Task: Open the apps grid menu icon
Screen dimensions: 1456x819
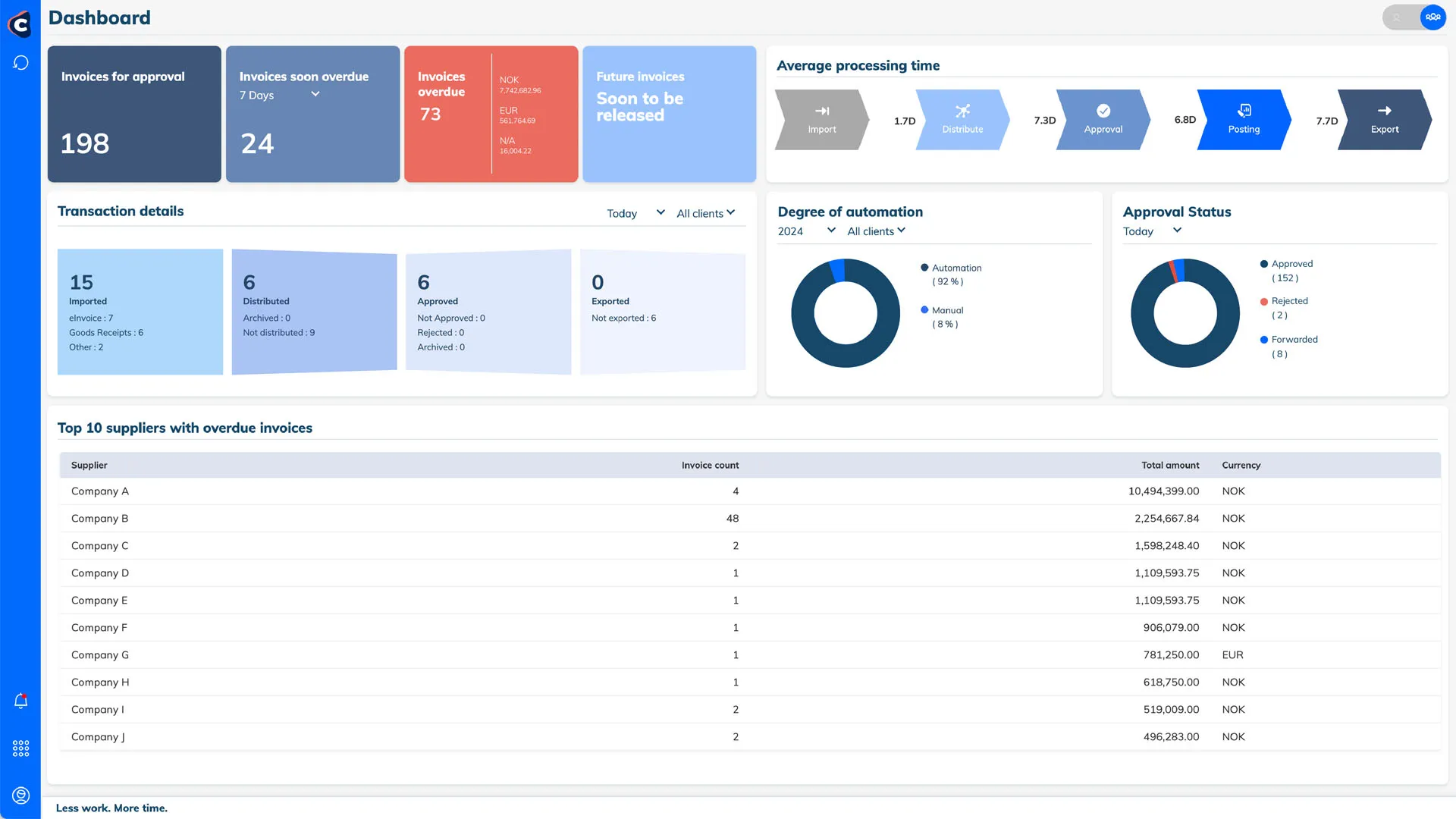Action: [20, 749]
